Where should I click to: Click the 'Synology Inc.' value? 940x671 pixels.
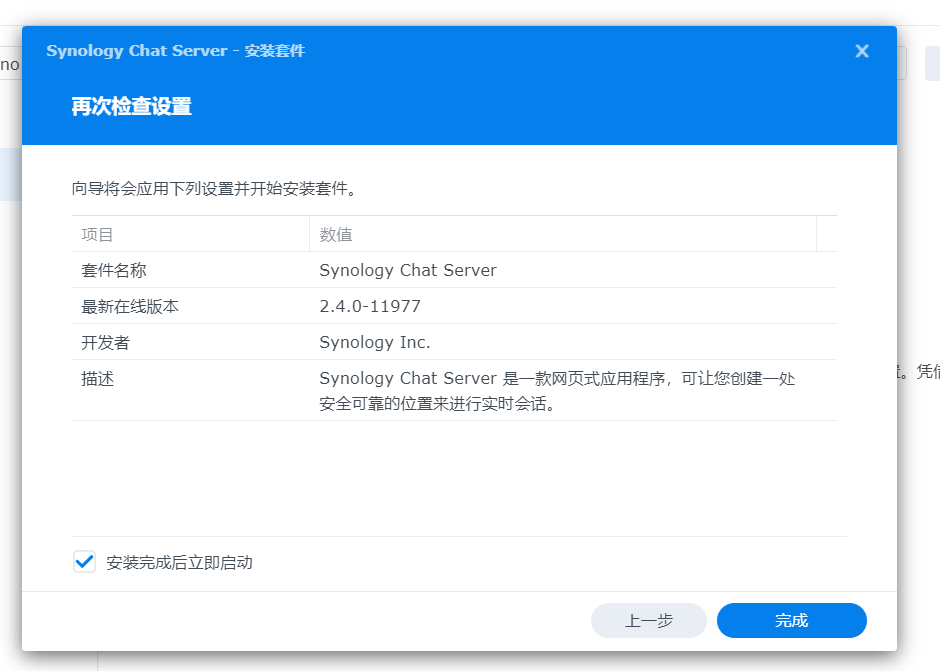click(375, 342)
